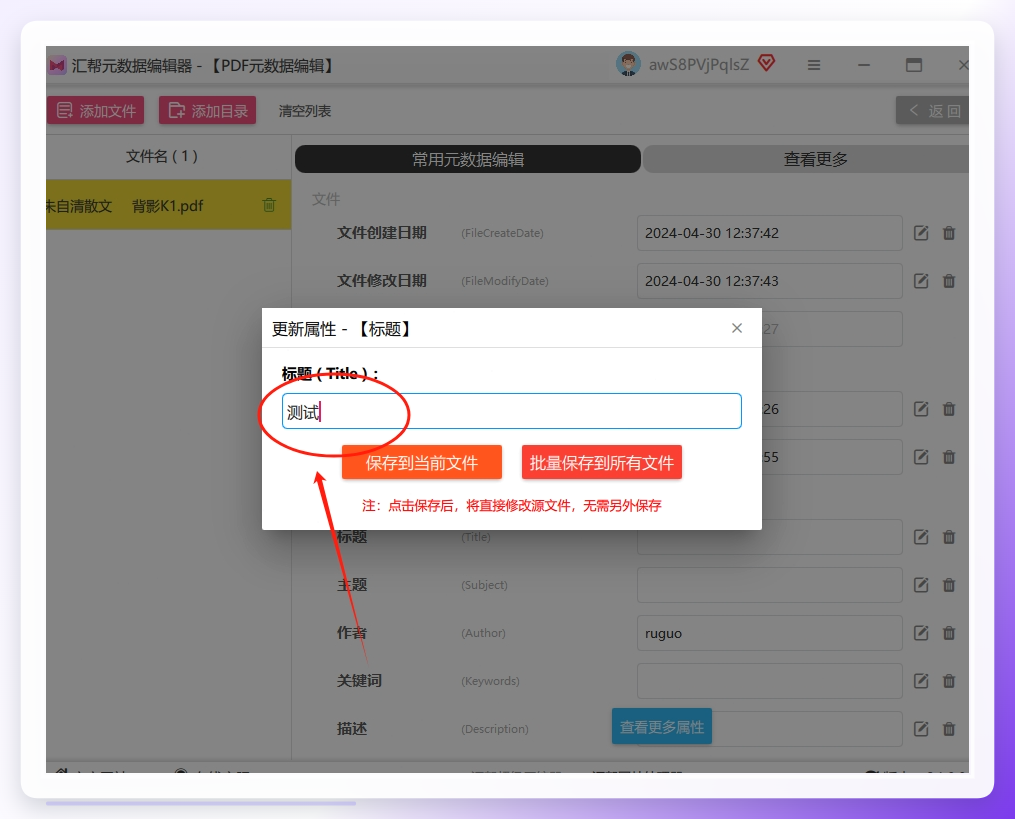Click the 返回 back button

coord(932,111)
